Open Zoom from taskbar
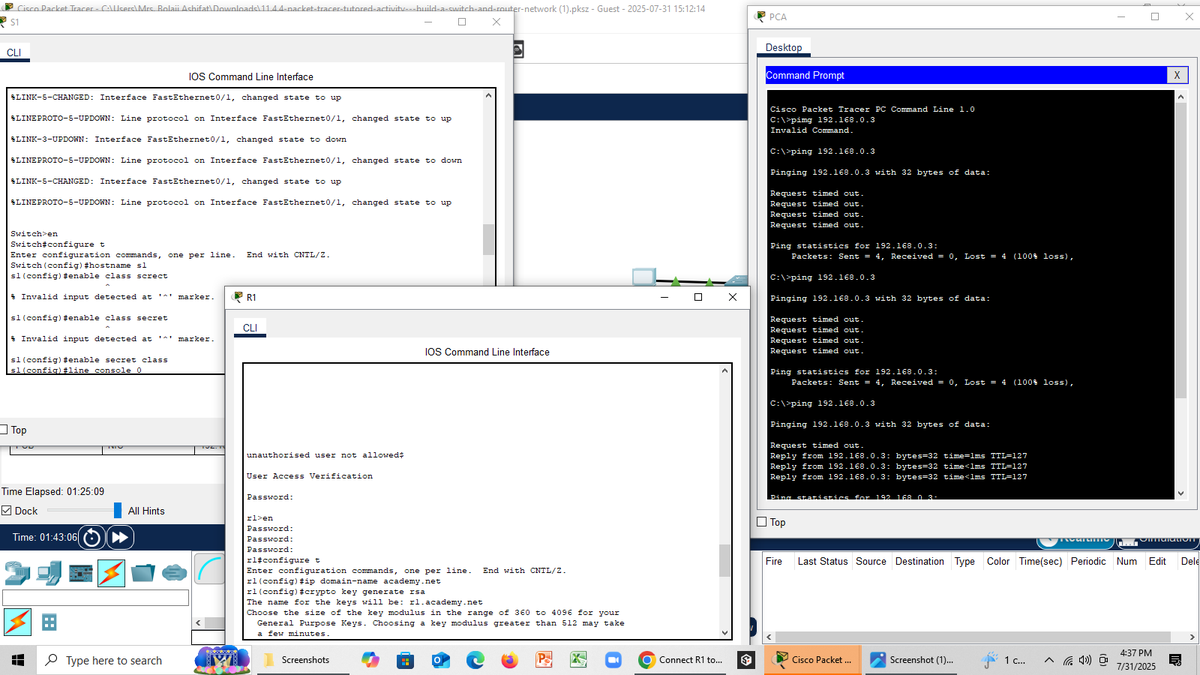Image resolution: width=1200 pixels, height=675 pixels. coord(614,660)
